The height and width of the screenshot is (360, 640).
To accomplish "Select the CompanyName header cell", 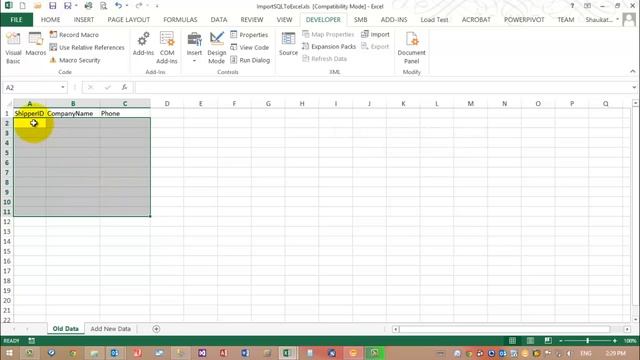I will coord(73,113).
